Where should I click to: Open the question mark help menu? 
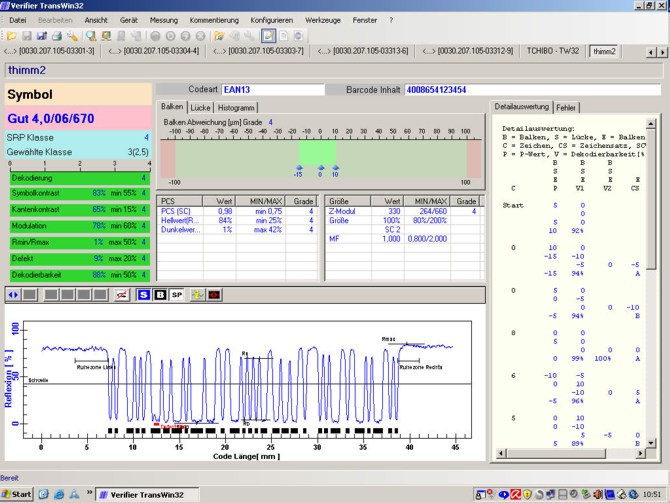click(391, 20)
